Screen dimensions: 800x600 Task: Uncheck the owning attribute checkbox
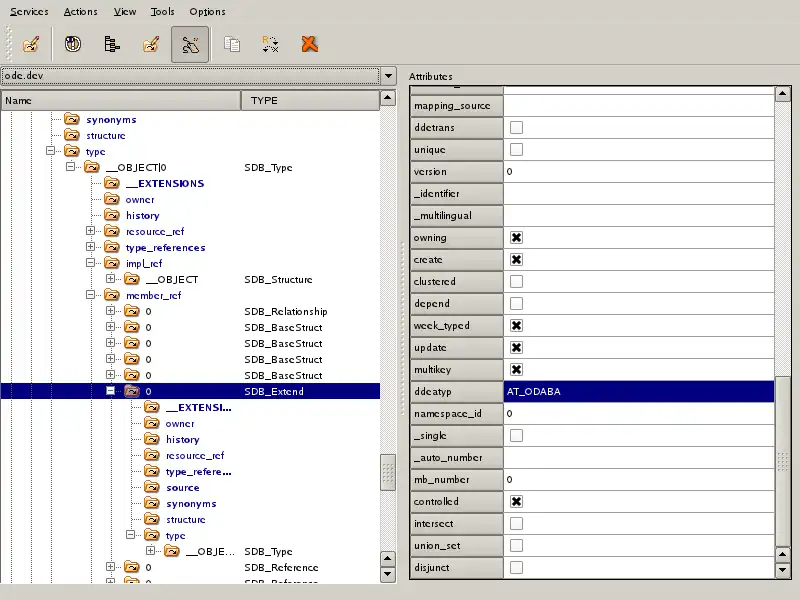(x=517, y=238)
